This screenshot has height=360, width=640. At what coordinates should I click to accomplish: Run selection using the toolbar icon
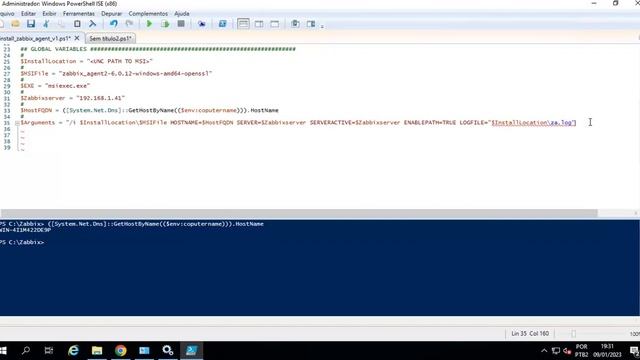click(x=165, y=24)
